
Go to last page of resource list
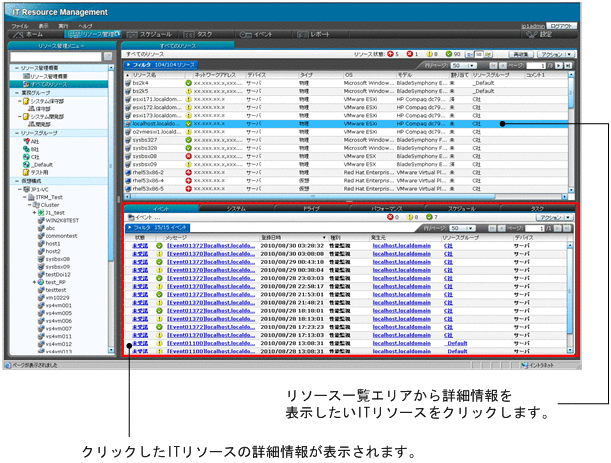[x=568, y=65]
